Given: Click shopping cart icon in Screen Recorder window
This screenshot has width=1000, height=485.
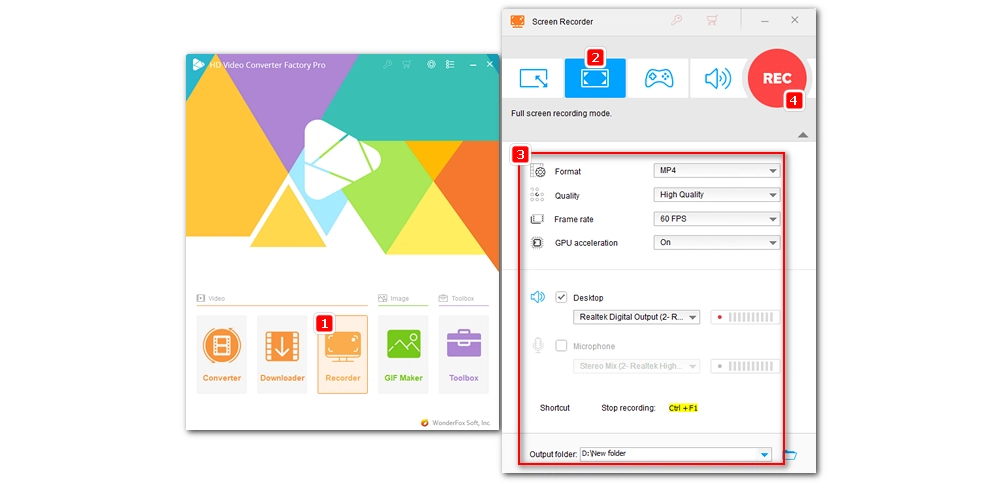Looking at the screenshot, I should click(712, 20).
